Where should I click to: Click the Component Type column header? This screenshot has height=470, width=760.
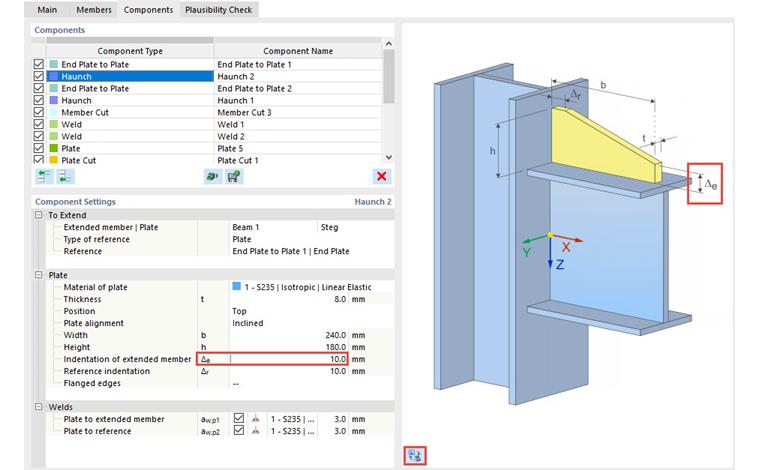coord(130,51)
